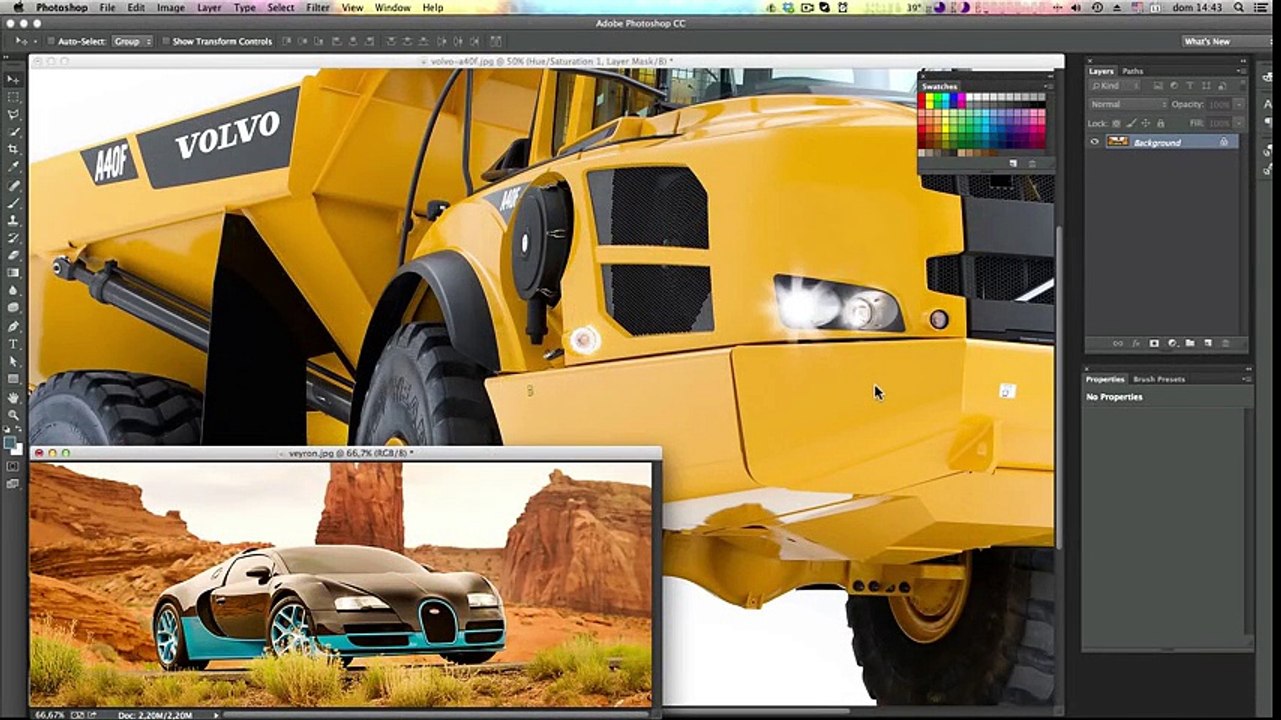
Task: Select the Rectangular Marquee tool
Action: (13, 97)
